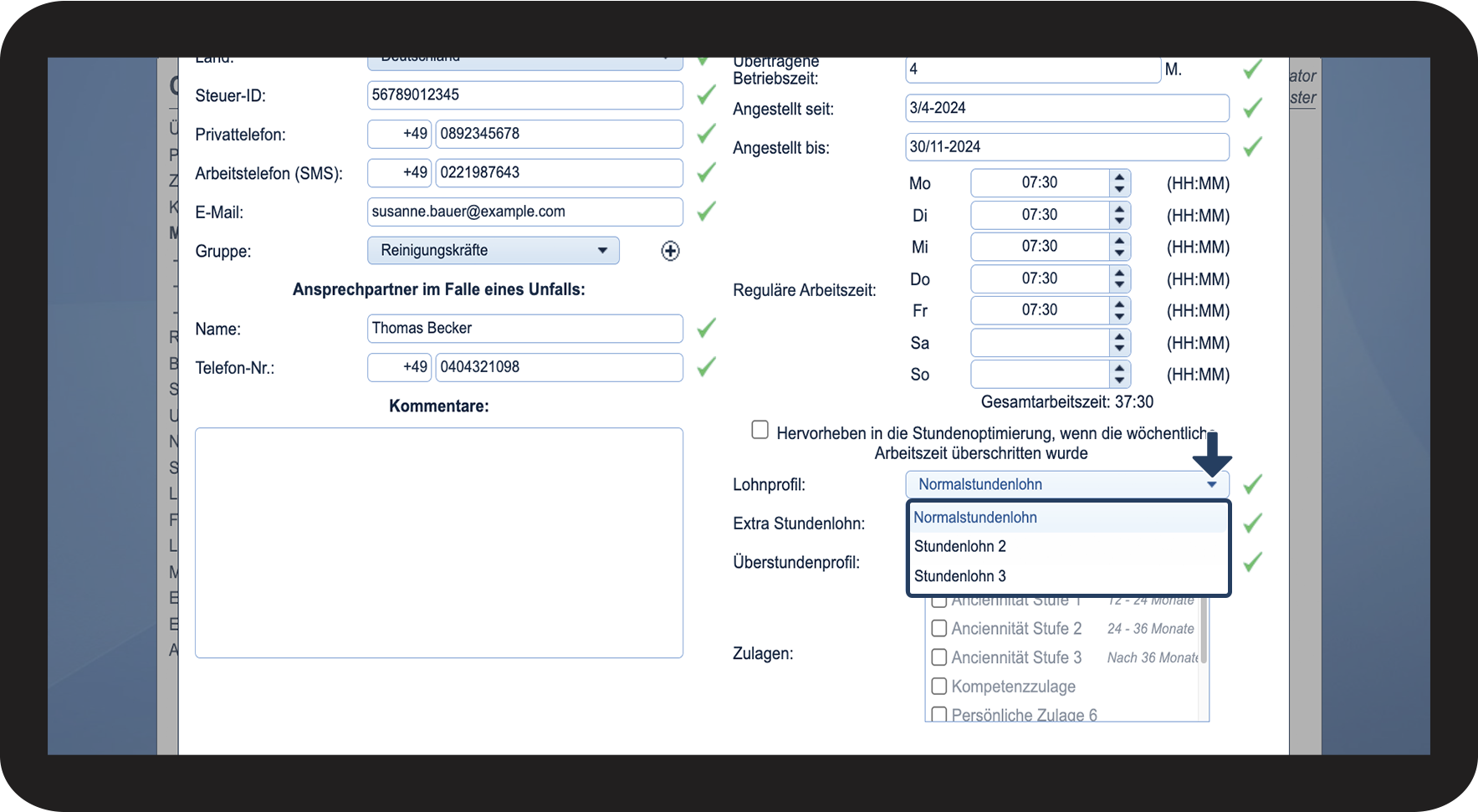
Task: Click the E-Mail field
Action: (525, 212)
